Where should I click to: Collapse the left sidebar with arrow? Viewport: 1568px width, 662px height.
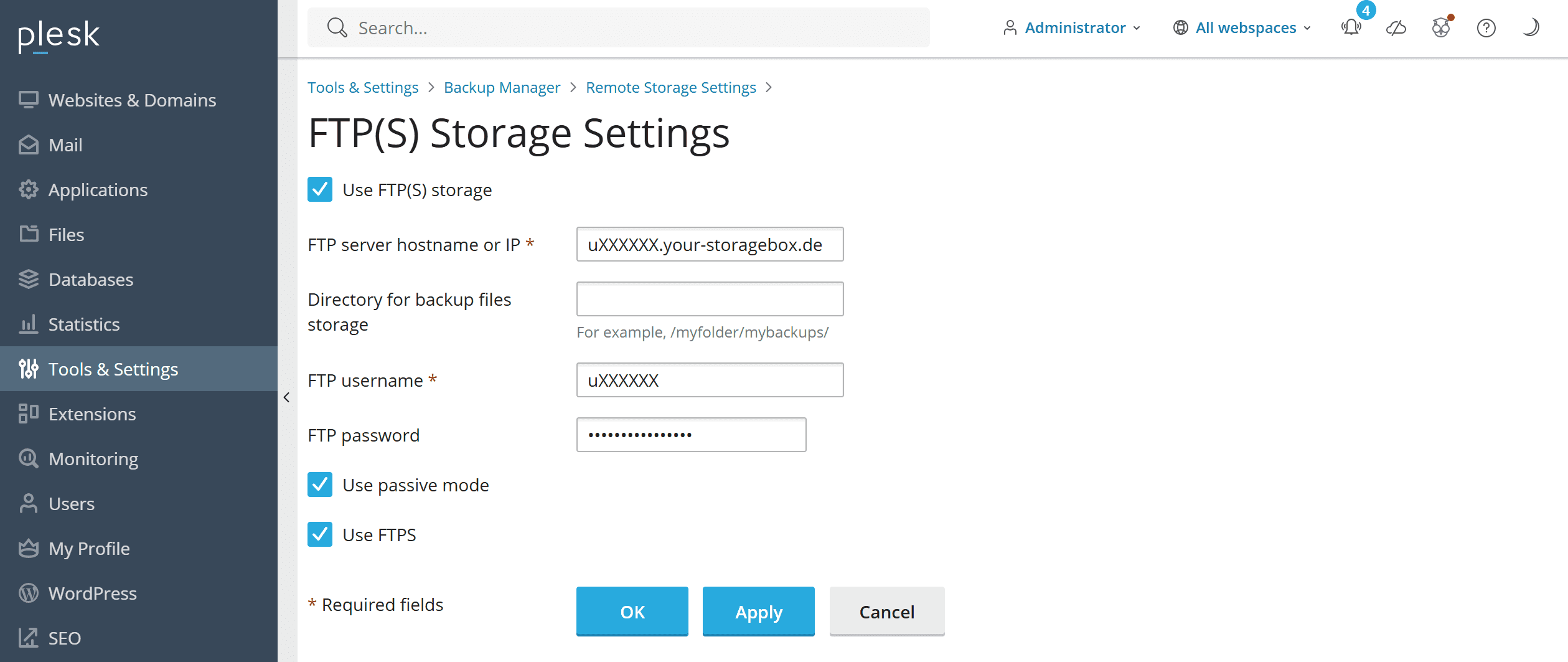click(x=287, y=397)
